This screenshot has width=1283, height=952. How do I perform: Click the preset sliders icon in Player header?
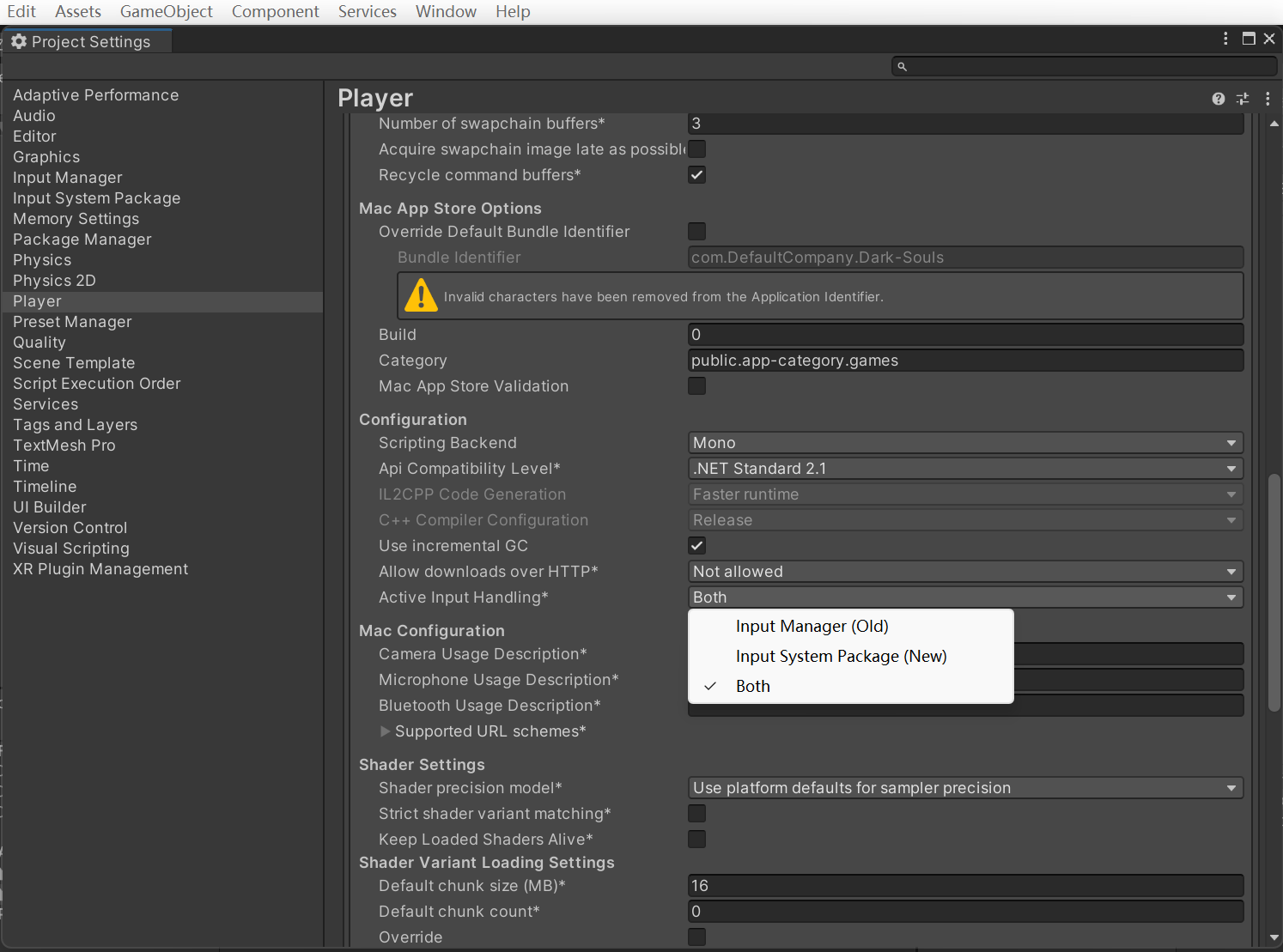(1243, 99)
